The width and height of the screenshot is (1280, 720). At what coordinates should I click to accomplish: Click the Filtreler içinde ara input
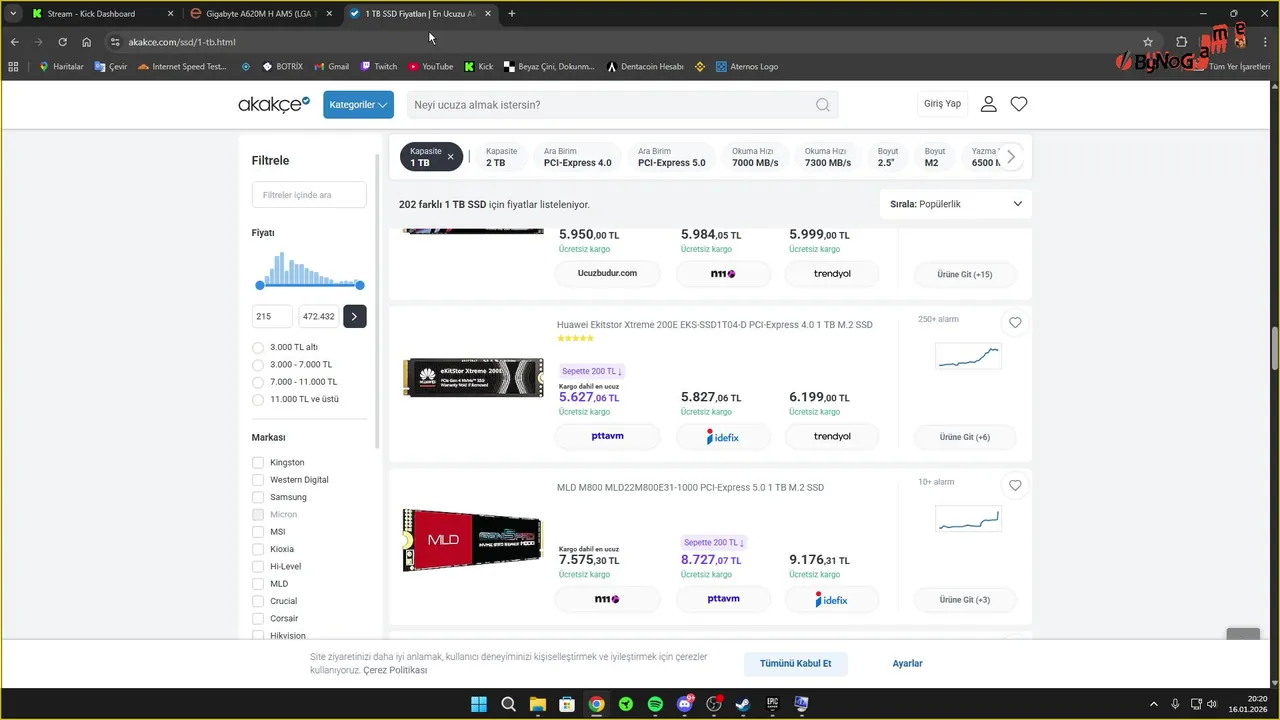(x=309, y=195)
